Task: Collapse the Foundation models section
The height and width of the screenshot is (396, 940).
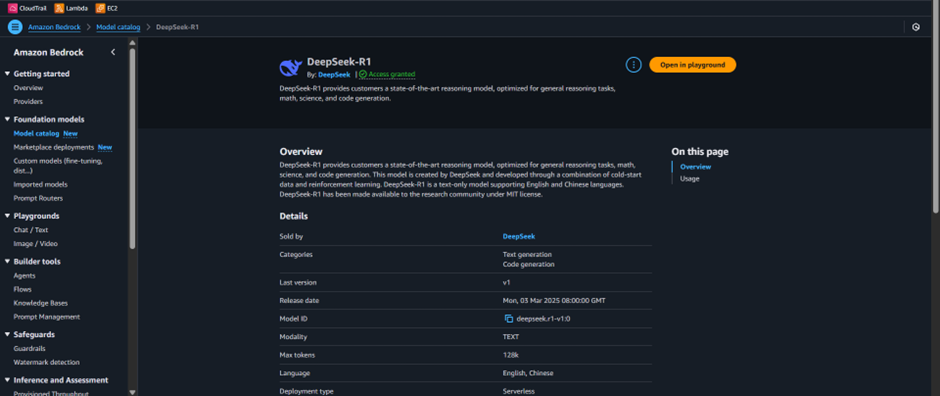Action: [7, 119]
